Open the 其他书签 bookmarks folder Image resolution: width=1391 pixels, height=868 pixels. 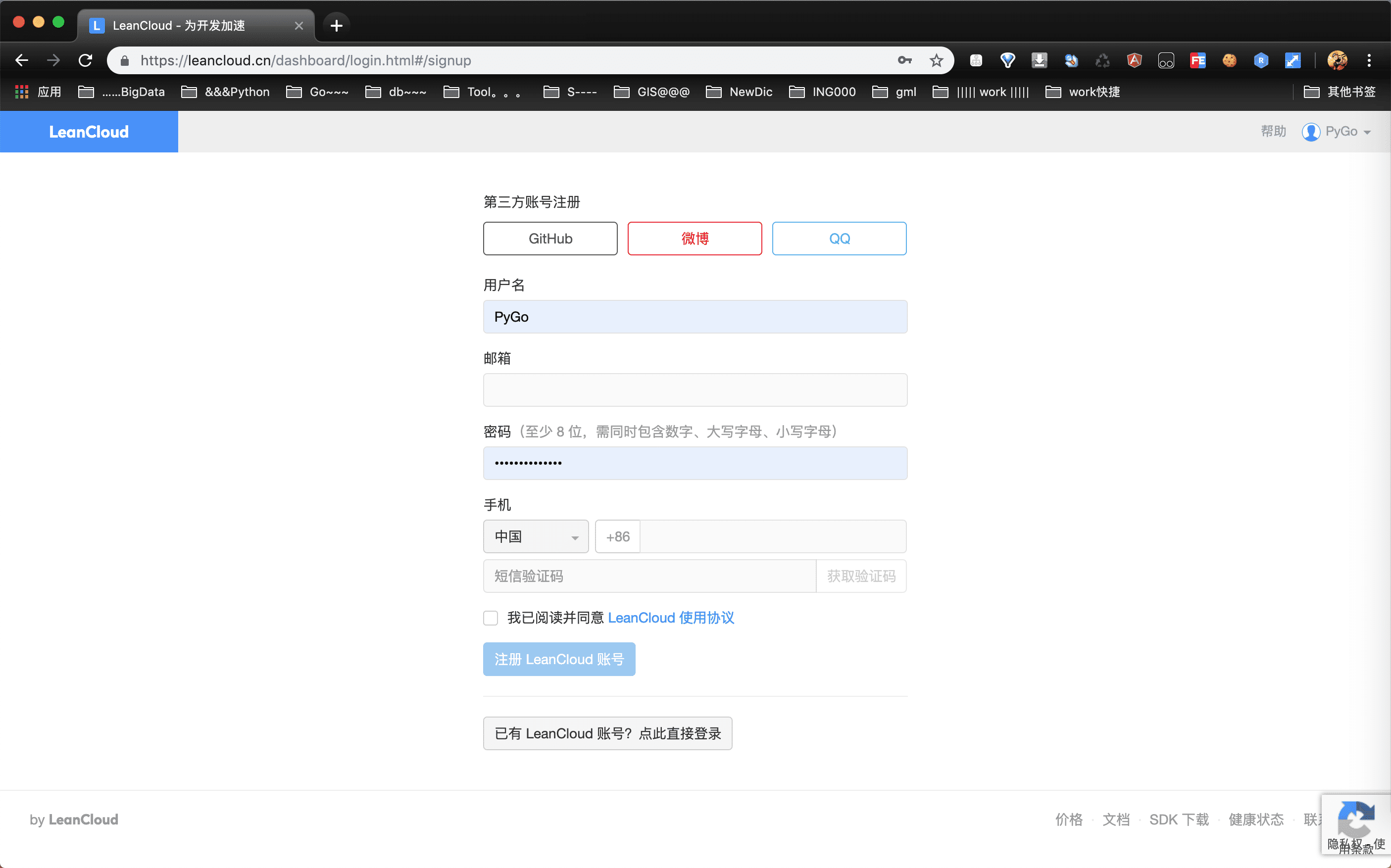[1340, 92]
